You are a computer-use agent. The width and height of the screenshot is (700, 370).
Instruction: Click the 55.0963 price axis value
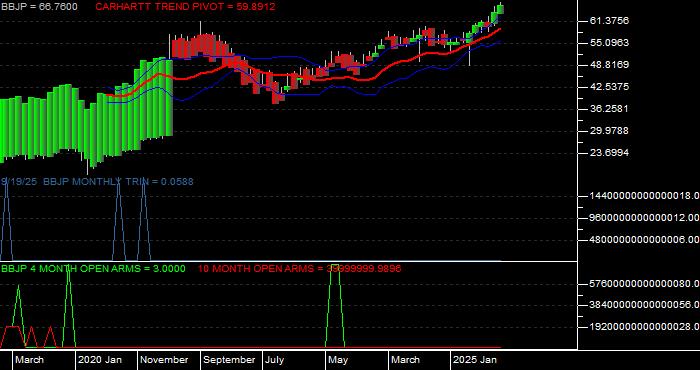click(x=609, y=42)
